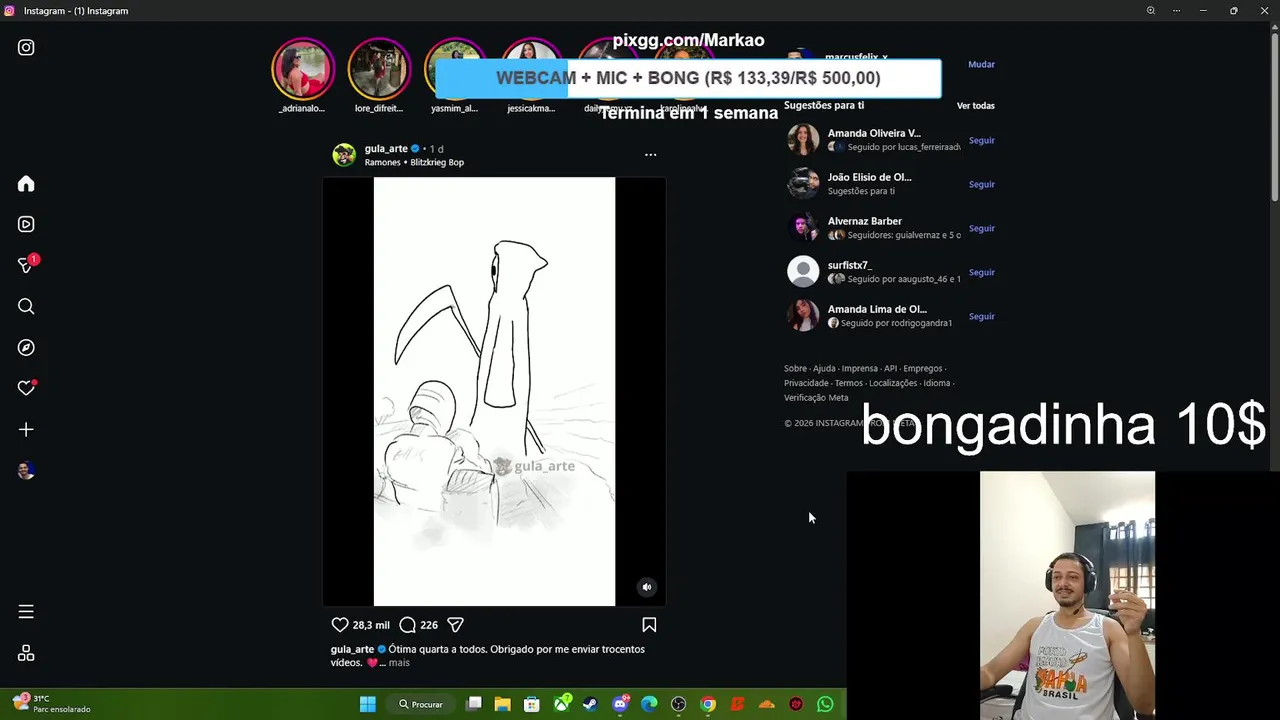Open the 'Idioma' language selector
Screen dimensions: 1280x720
click(x=937, y=383)
